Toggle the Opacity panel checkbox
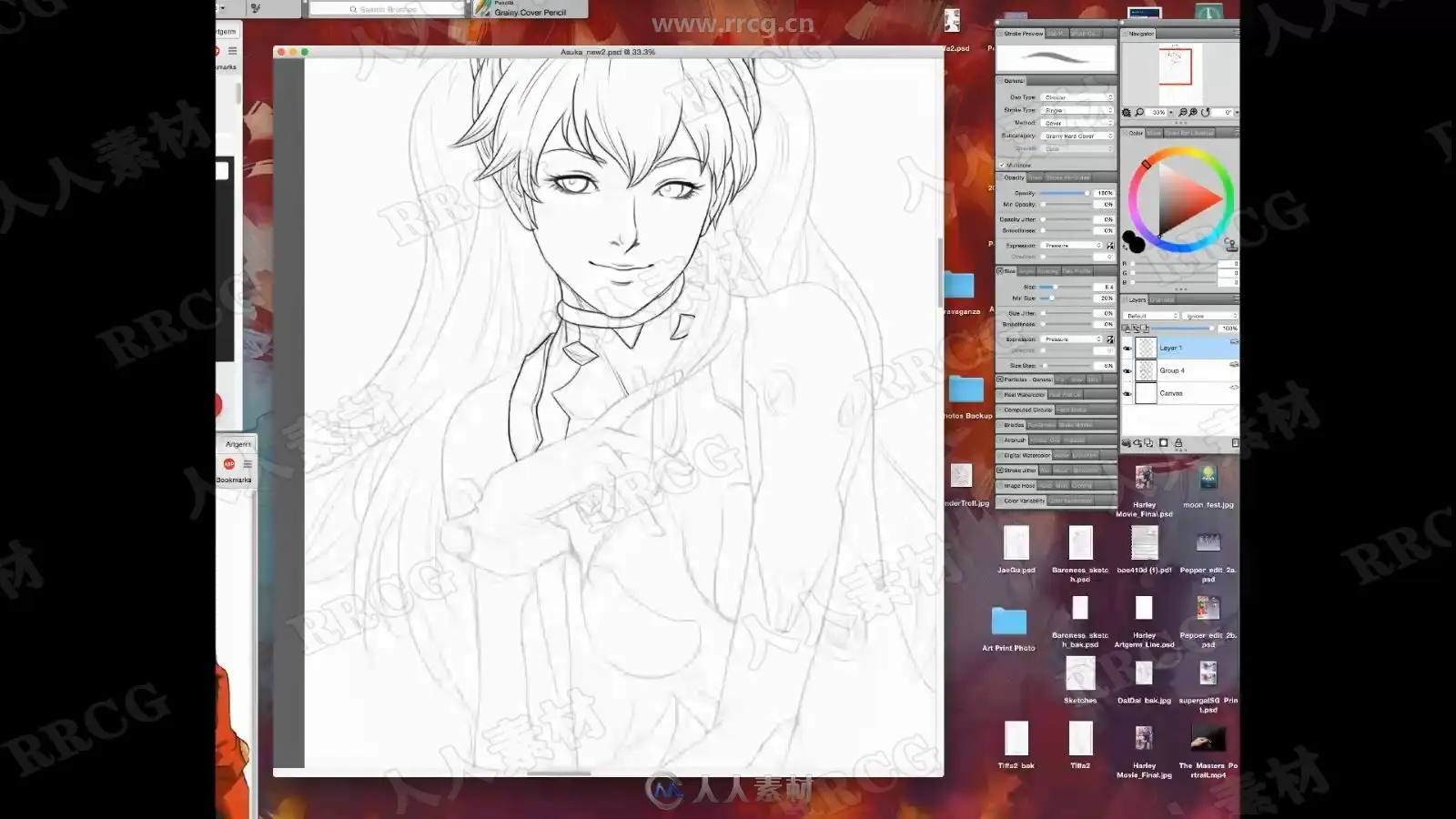Screen dimensions: 1456x819 tap(1000, 177)
